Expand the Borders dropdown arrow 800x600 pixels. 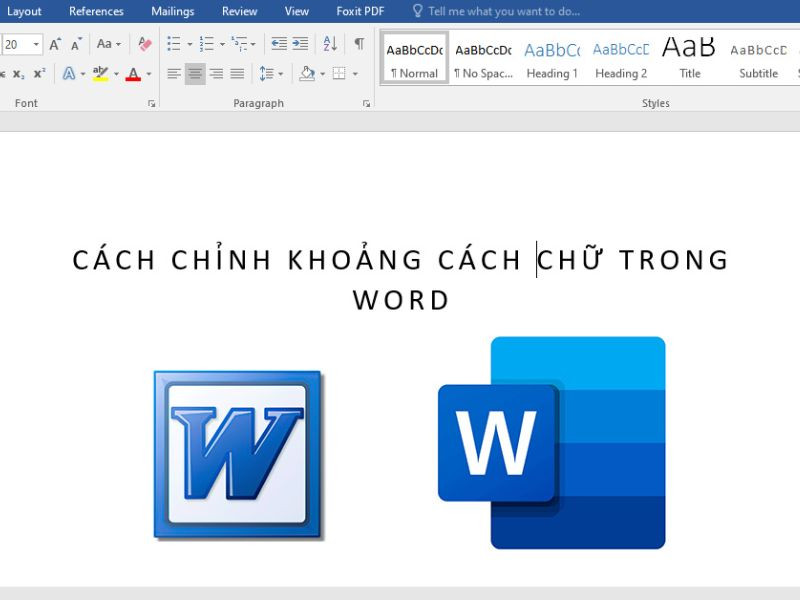tap(355, 74)
